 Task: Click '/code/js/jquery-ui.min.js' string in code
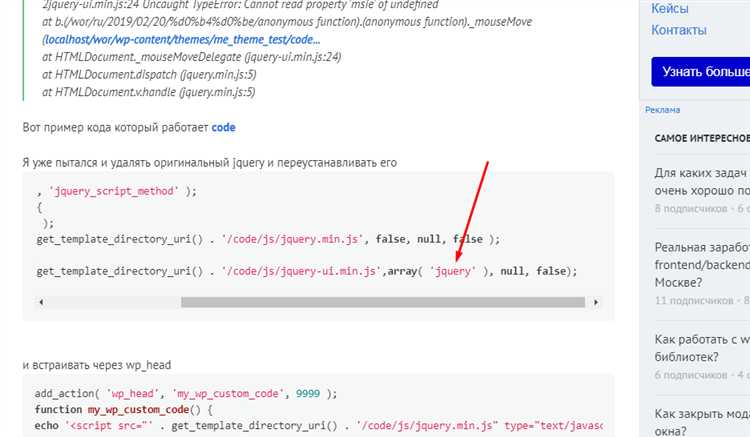(x=301, y=272)
